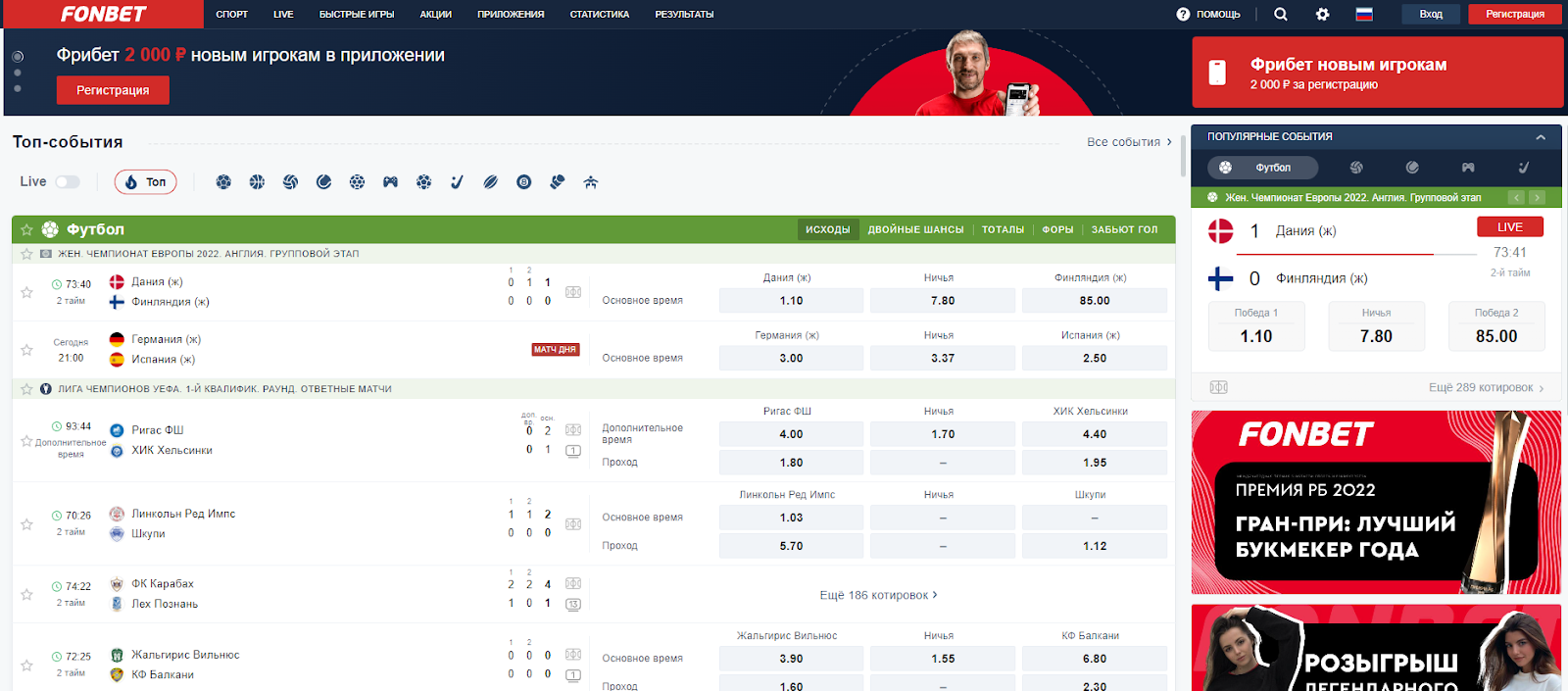Expand Ещё 186 котировок
The height and width of the screenshot is (691, 1568).
[878, 595]
